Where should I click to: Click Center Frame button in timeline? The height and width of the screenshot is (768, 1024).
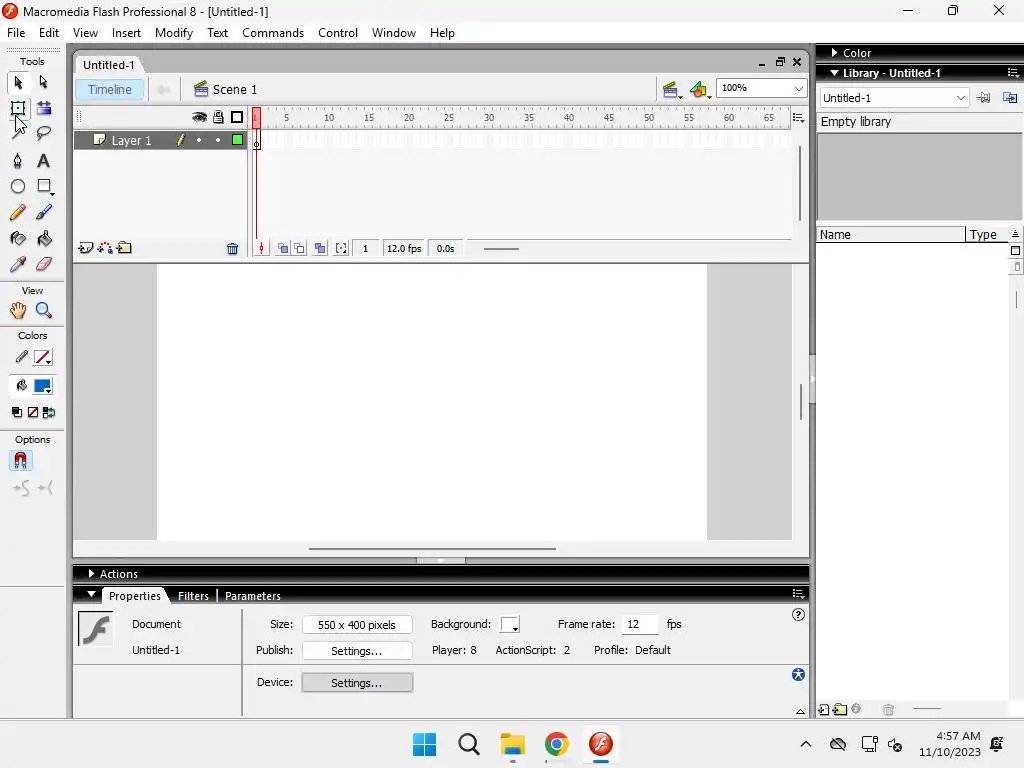tap(261, 248)
